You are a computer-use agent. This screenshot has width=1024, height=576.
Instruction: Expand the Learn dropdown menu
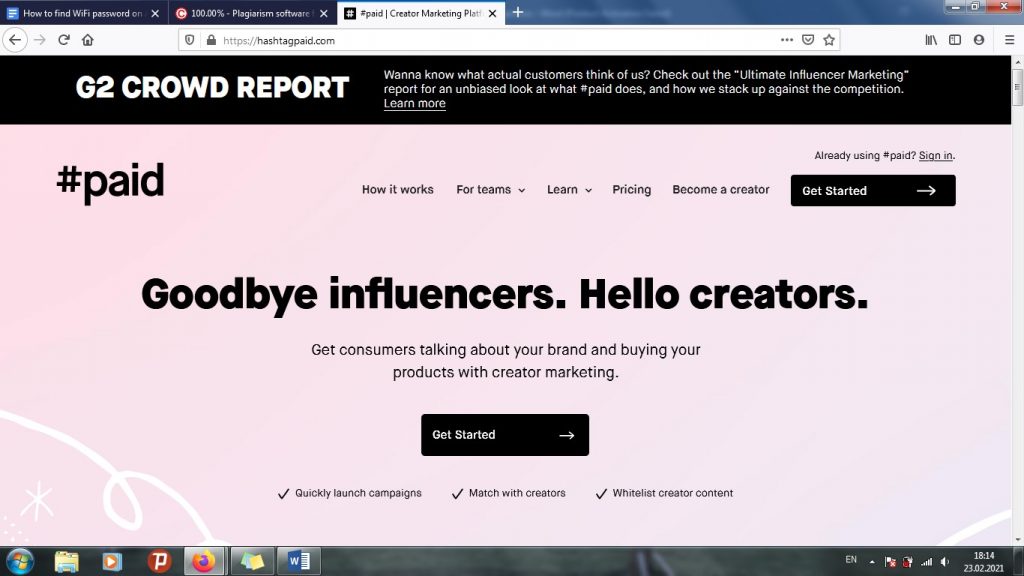[x=569, y=189]
